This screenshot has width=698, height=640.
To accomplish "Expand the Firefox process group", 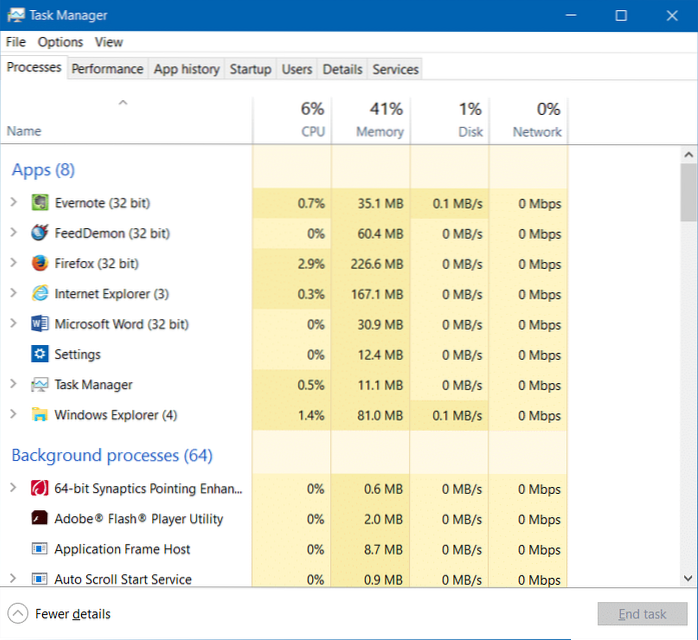I will coord(13,264).
